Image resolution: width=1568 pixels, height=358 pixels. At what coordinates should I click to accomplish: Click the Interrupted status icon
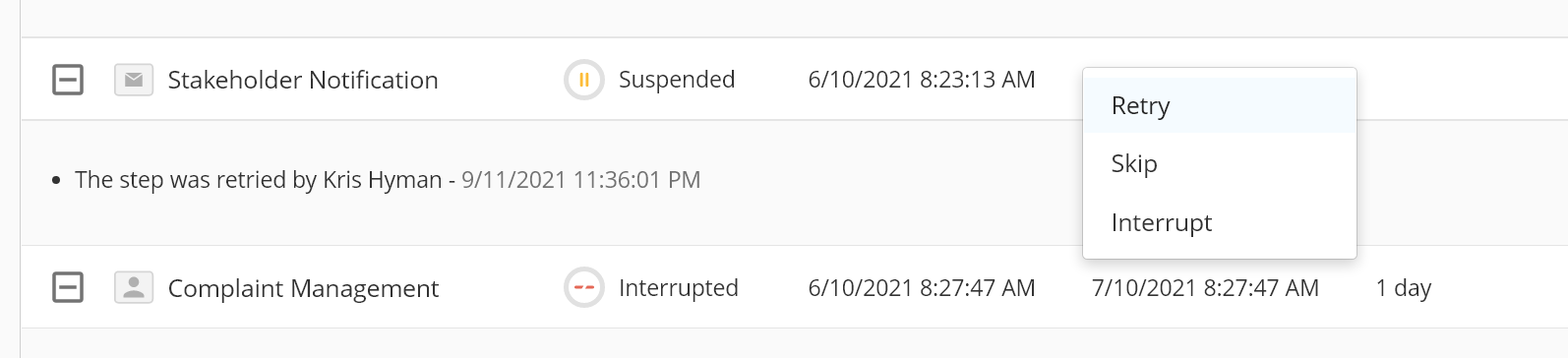(x=584, y=288)
